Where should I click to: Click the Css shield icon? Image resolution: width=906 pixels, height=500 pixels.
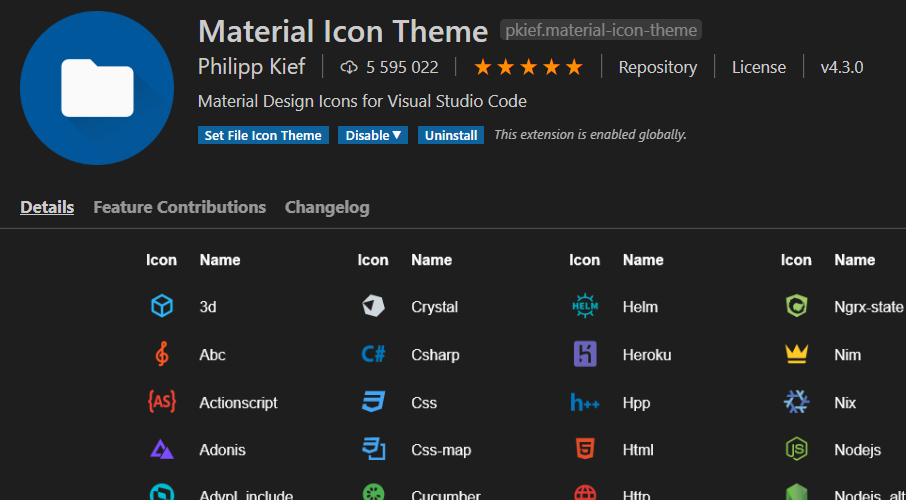coord(373,402)
